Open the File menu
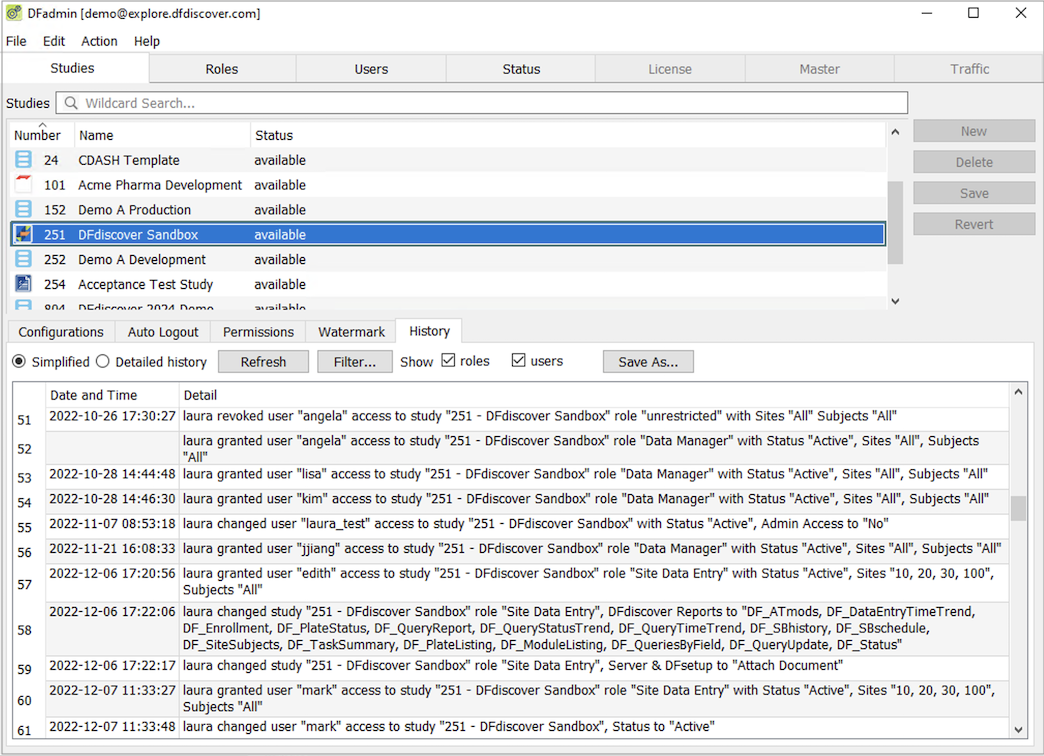This screenshot has height=756, width=1044. pos(16,41)
